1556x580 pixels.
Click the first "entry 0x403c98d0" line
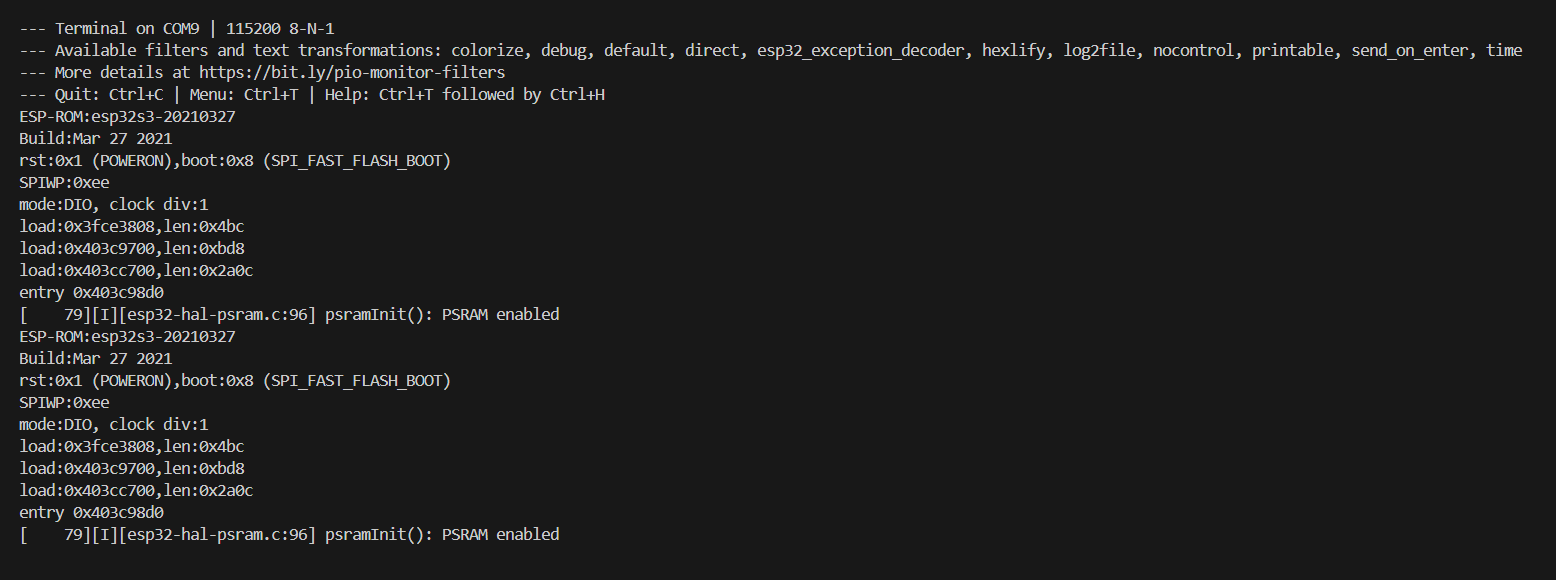point(91,292)
